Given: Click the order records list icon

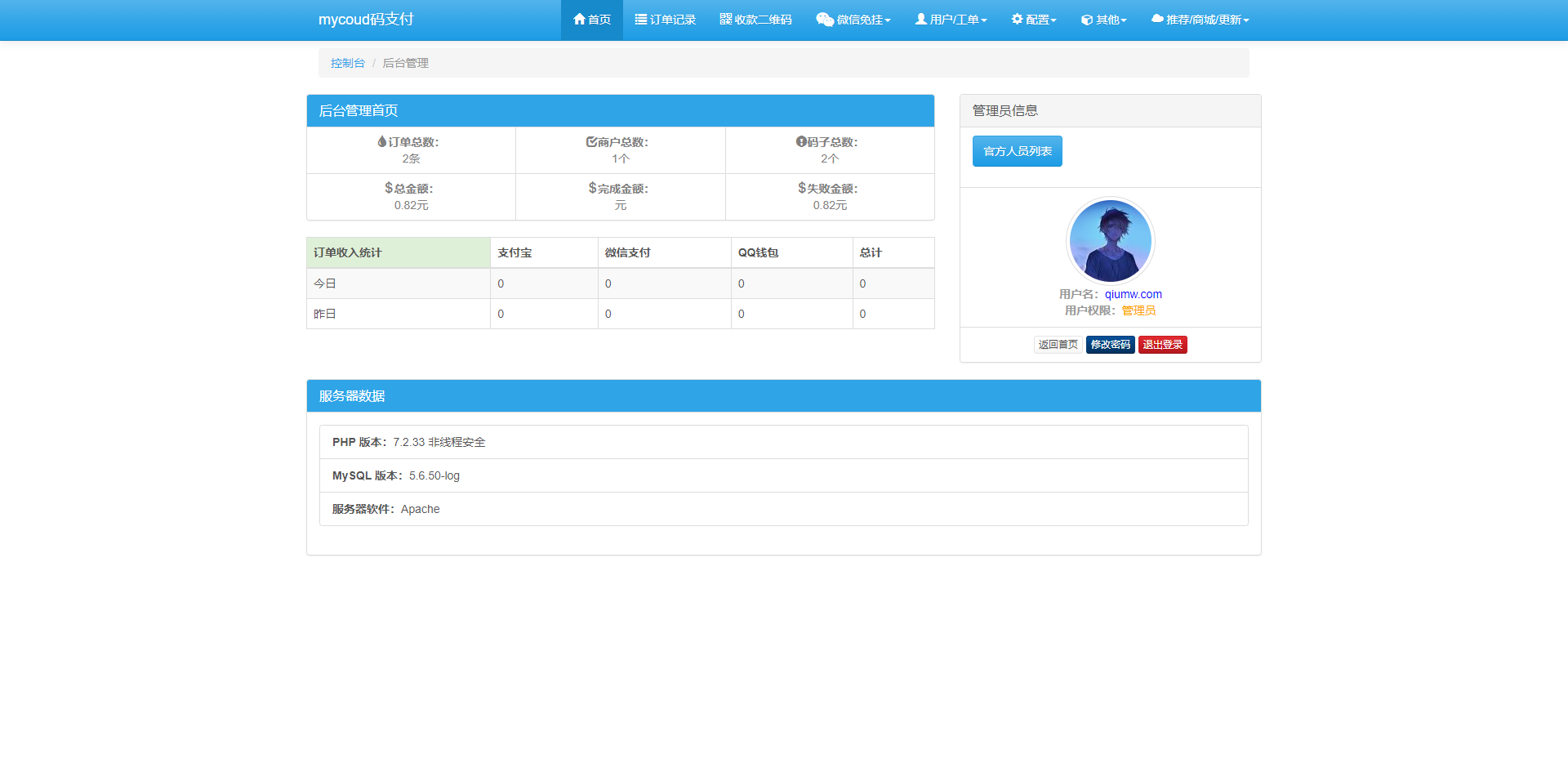Looking at the screenshot, I should pos(641,19).
